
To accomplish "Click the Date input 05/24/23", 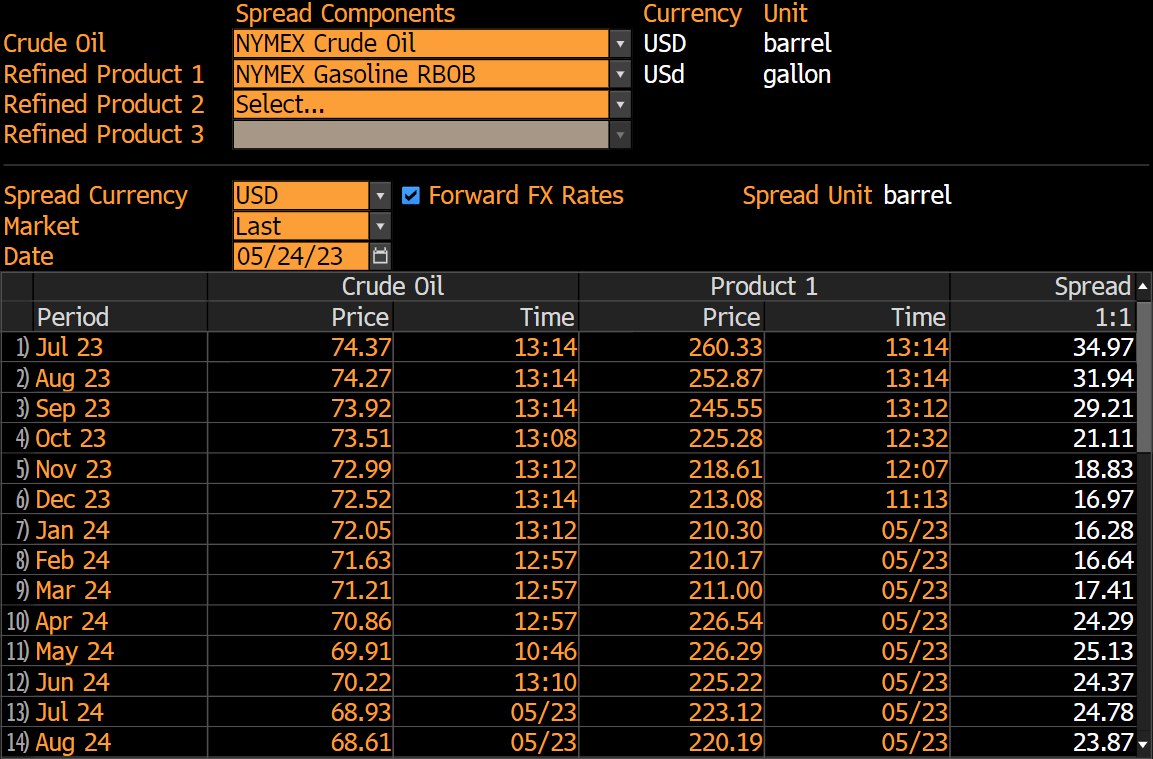I will coord(301,256).
